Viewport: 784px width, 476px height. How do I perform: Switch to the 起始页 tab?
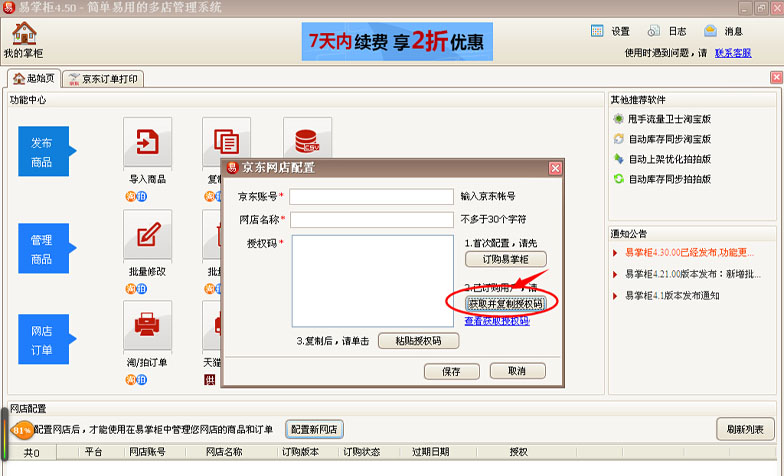click(x=34, y=78)
